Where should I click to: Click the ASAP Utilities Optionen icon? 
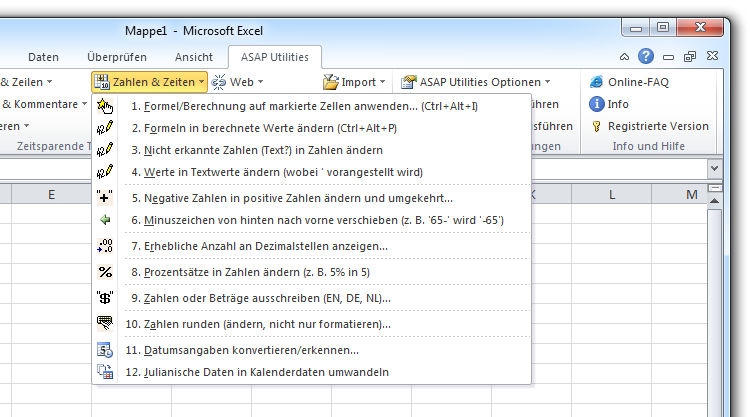click(408, 82)
